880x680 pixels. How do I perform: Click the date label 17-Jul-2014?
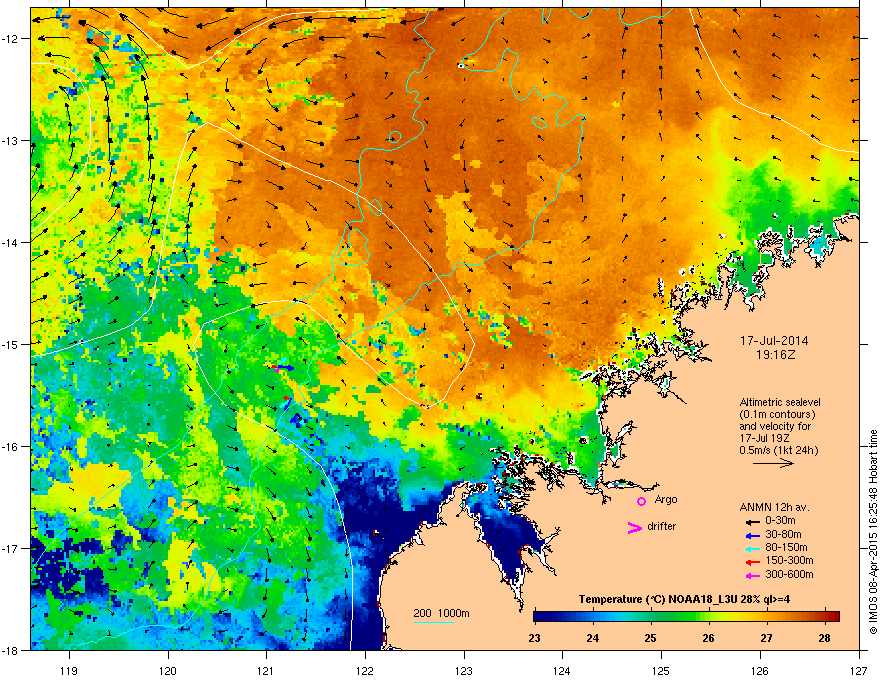point(774,341)
